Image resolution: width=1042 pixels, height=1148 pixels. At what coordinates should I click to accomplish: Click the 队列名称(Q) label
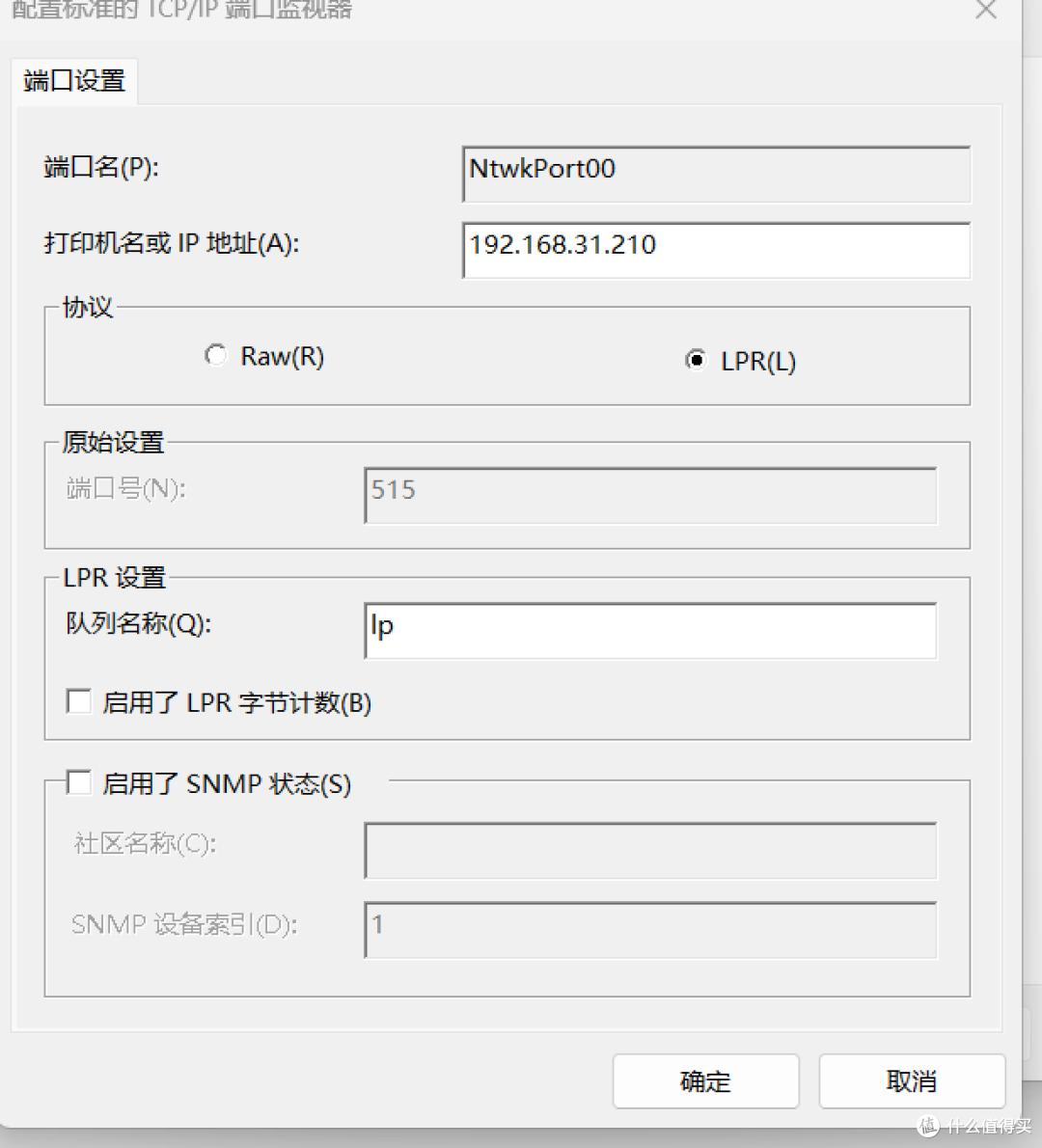tap(138, 623)
